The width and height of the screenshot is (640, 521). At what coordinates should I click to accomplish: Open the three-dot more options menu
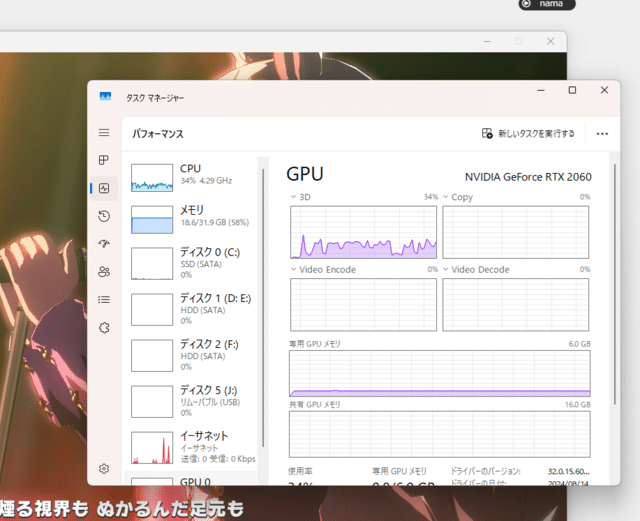(x=602, y=133)
